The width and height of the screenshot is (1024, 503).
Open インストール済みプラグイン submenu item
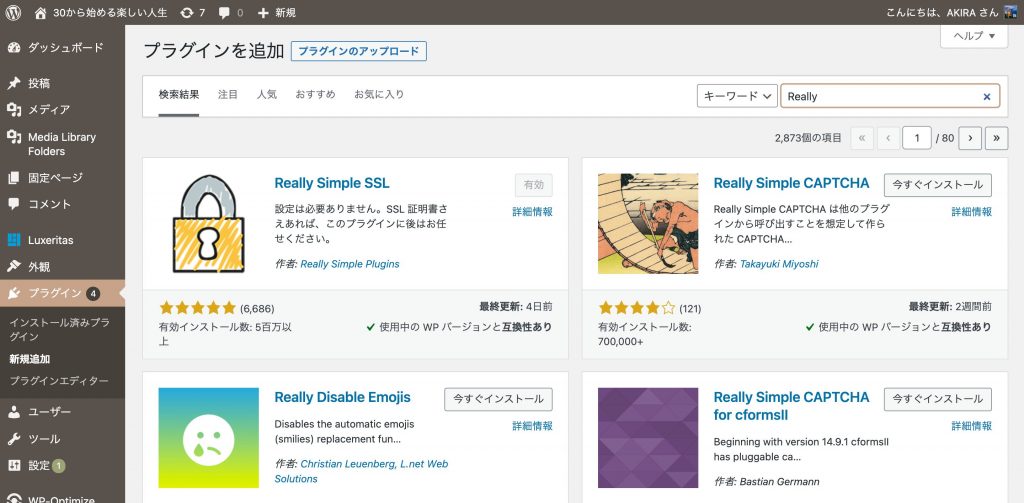pos(59,329)
